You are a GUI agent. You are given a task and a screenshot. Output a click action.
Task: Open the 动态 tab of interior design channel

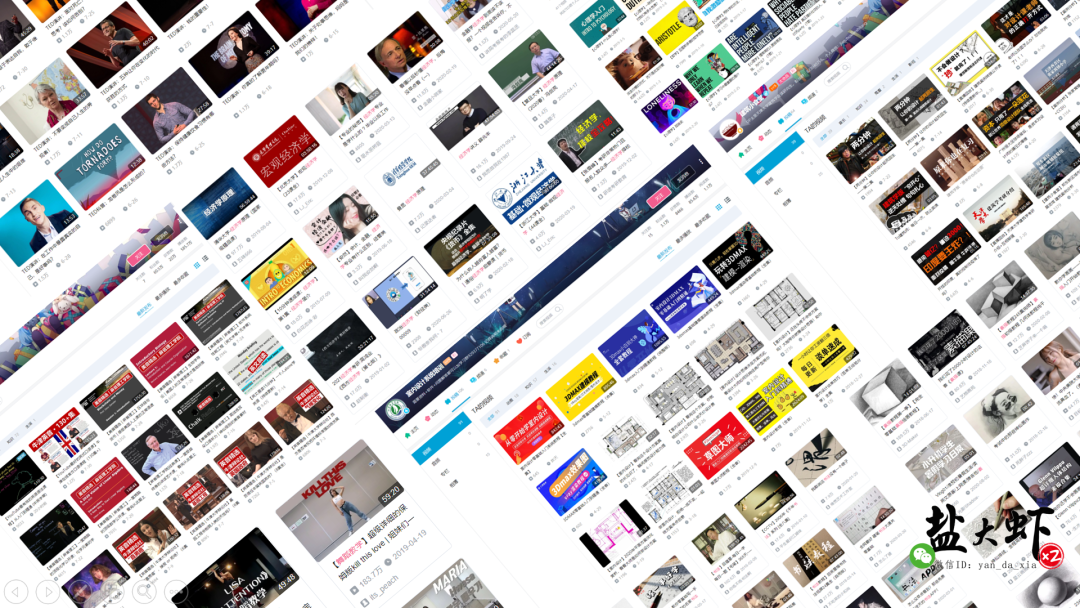pos(433,415)
